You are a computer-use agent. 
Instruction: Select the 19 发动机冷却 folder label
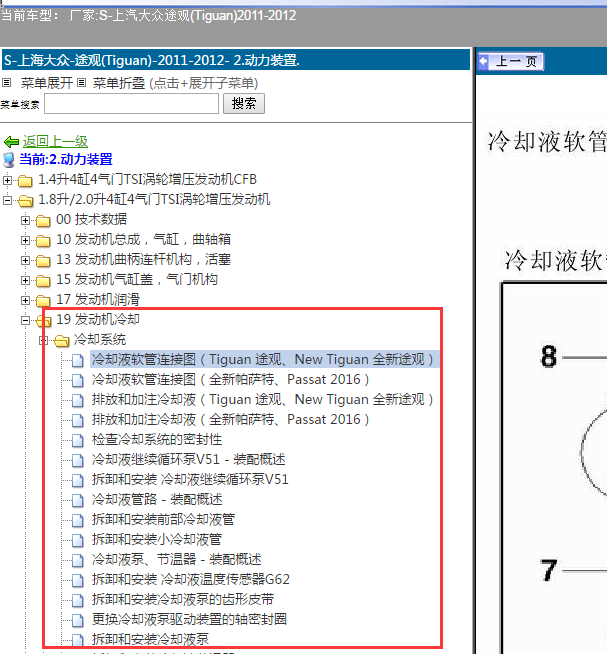coord(98,320)
